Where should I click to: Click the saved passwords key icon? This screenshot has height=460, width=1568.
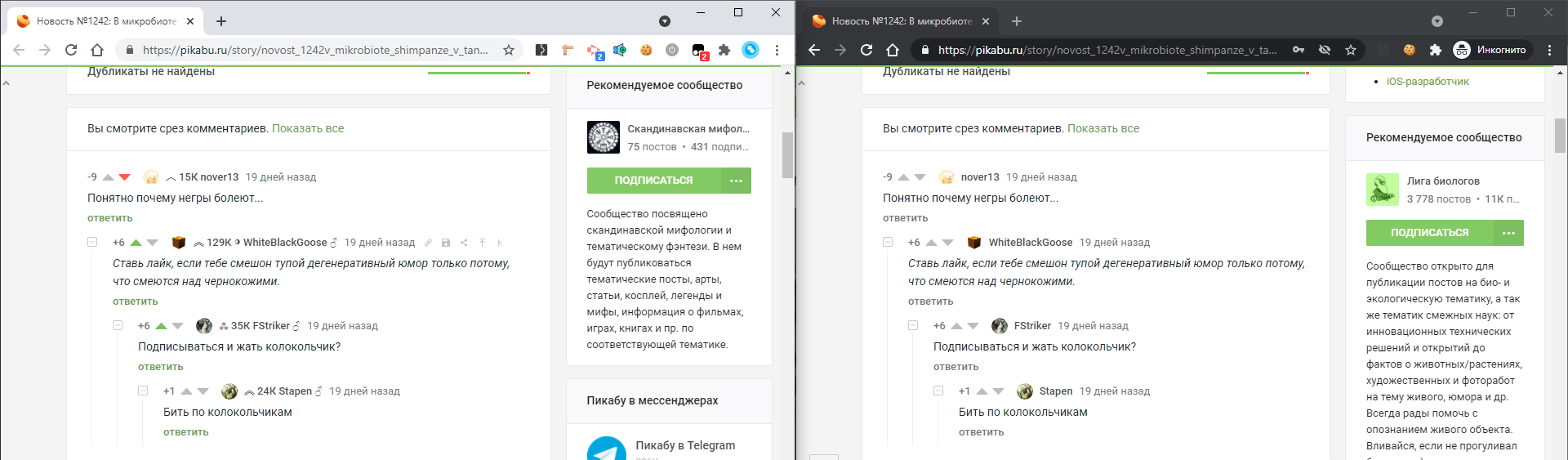pyautogui.click(x=1298, y=50)
